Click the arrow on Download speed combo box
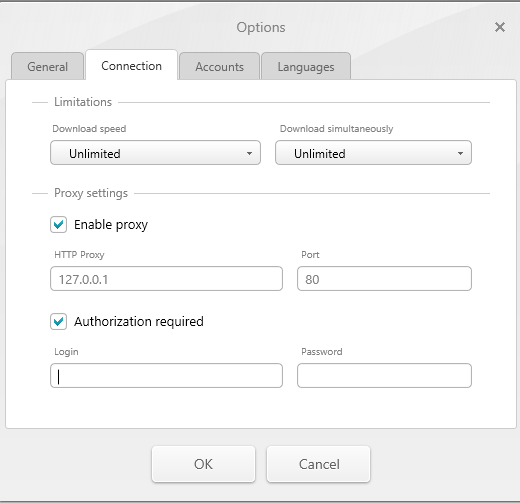The image size is (520, 503). tap(249, 153)
